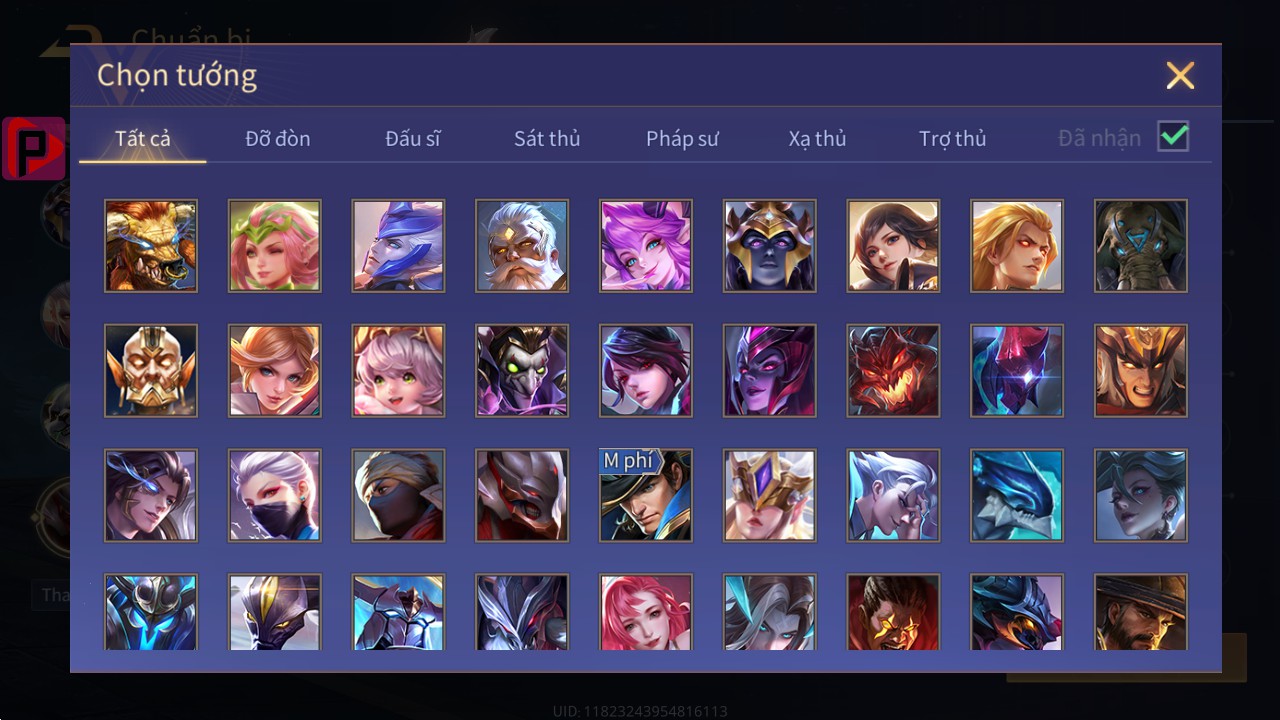1280x720 pixels.
Task: Pick the white-haired masked ninja hero
Action: (x=275, y=496)
